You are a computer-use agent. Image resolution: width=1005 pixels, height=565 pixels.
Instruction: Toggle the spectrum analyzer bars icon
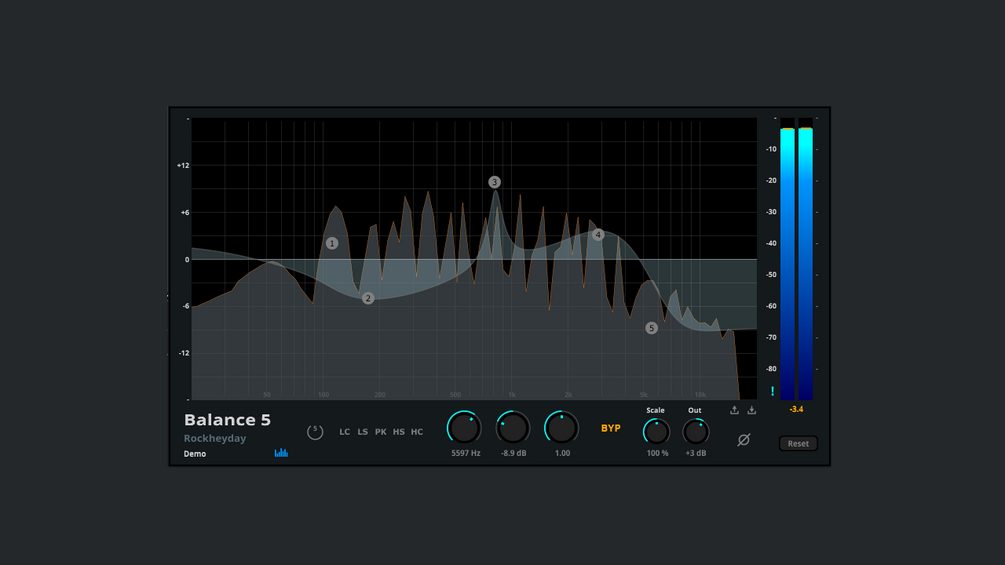coord(281,453)
